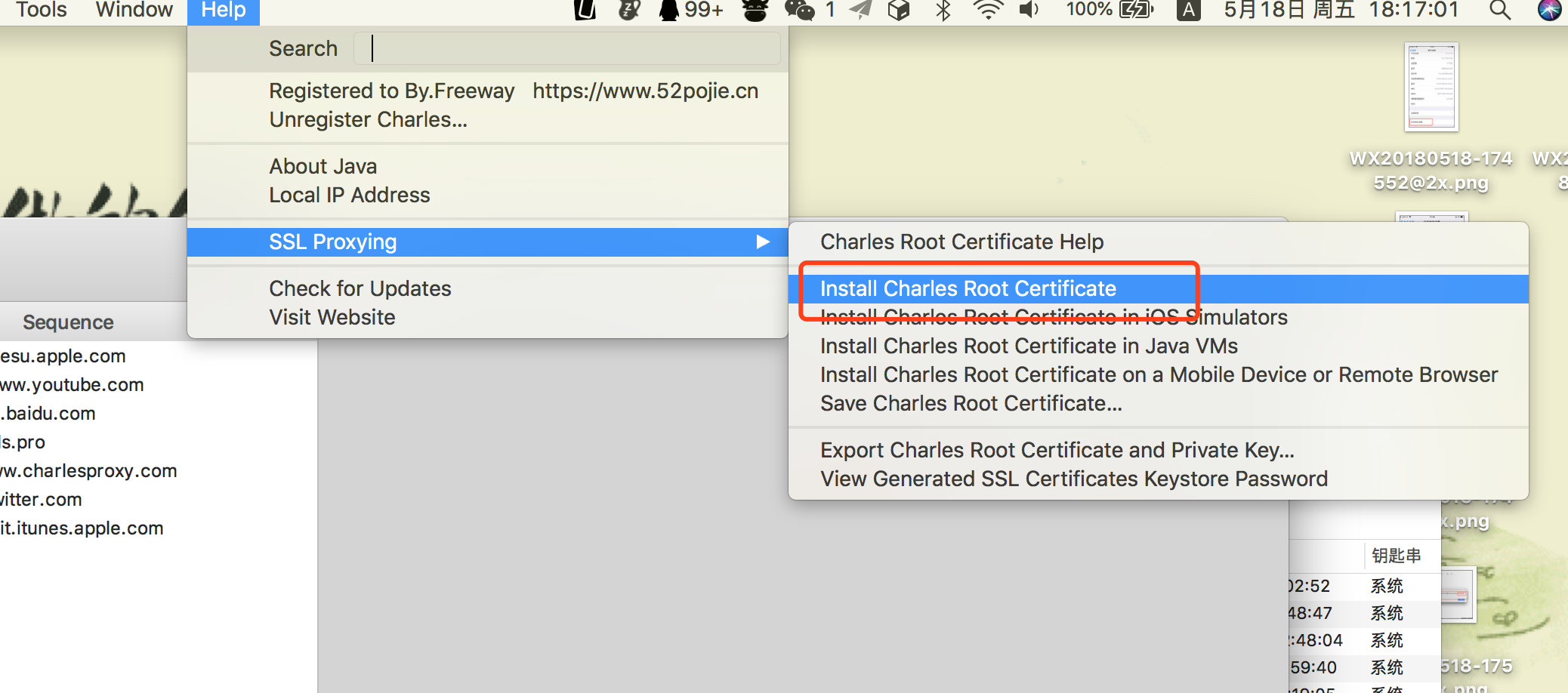Select the host row ending in 'itter.com'
Screen dimensions: 1568x693
[159, 499]
